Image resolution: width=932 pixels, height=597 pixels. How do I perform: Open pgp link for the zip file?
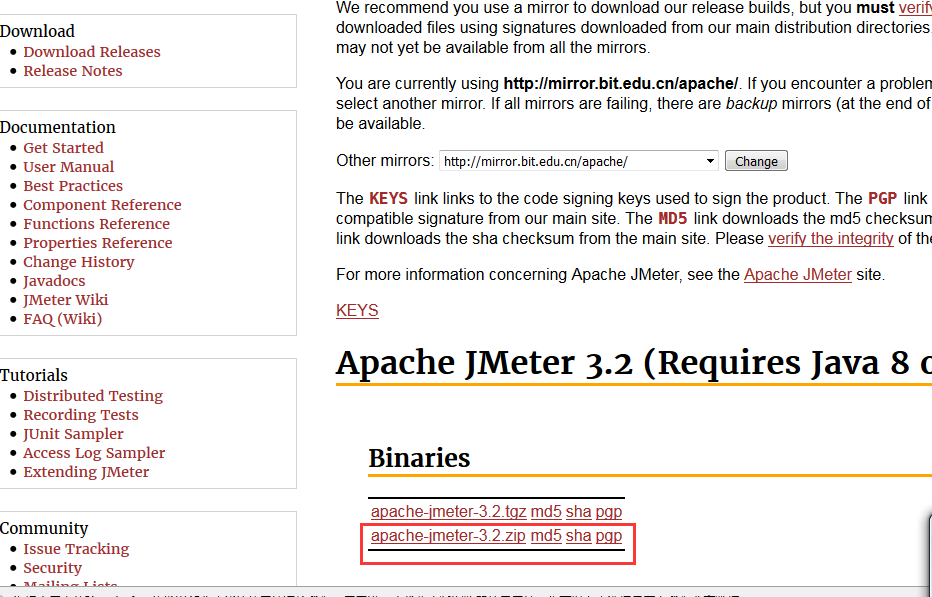(x=609, y=536)
